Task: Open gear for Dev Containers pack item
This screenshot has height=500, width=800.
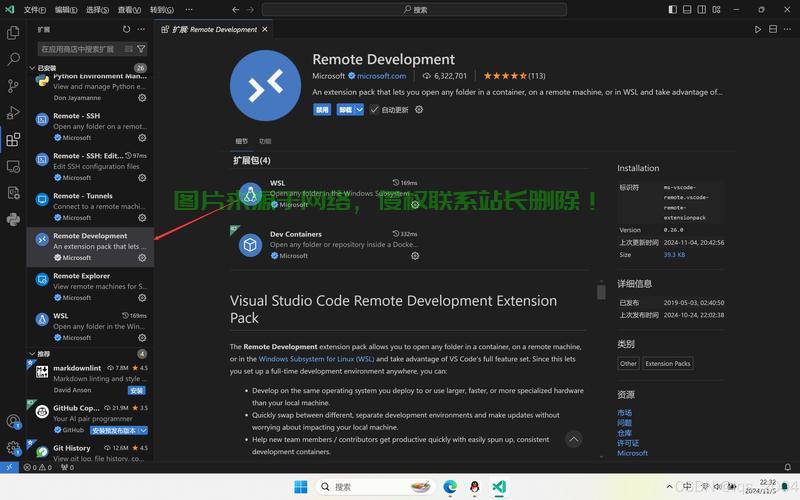Action: click(415, 256)
